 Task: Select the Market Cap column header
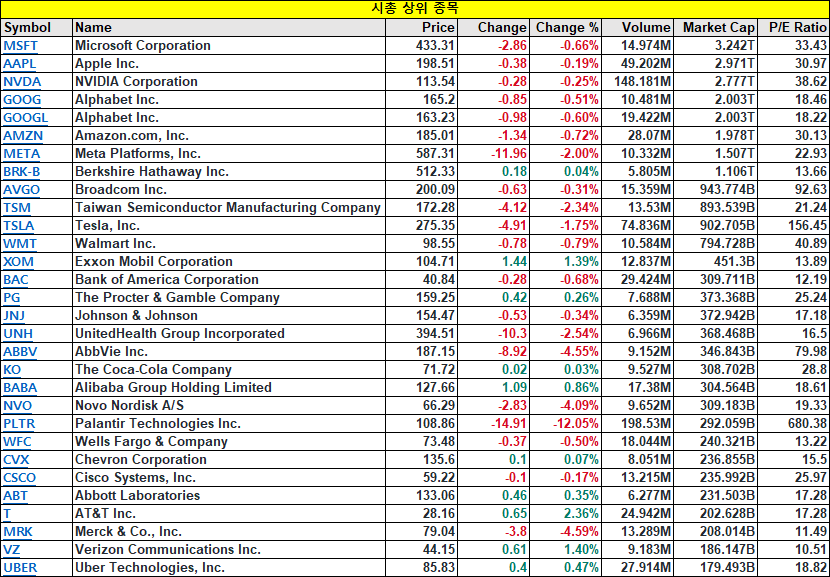click(716, 28)
